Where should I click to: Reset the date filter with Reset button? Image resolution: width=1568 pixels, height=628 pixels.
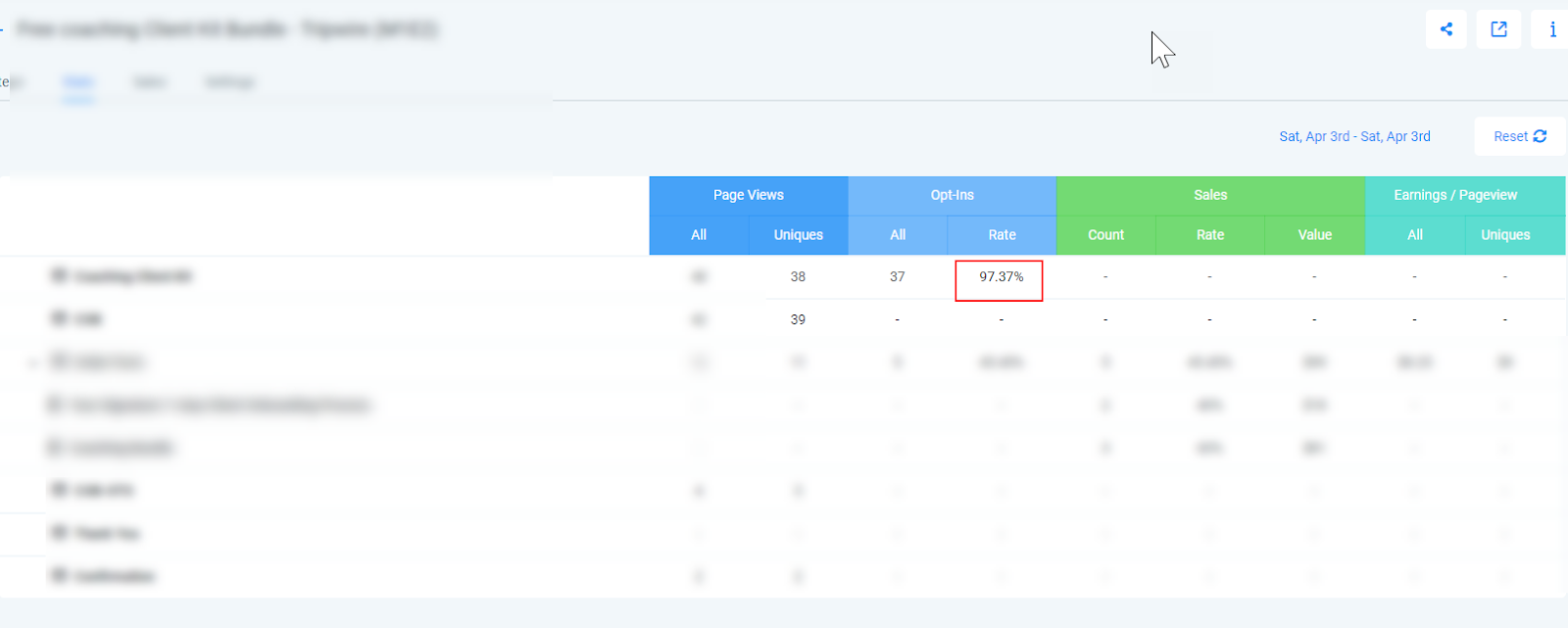(x=1520, y=136)
